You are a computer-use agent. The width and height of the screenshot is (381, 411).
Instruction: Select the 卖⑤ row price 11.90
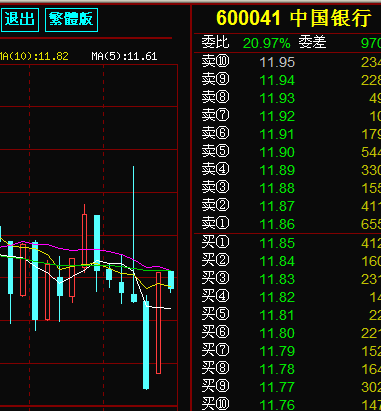coord(277,152)
